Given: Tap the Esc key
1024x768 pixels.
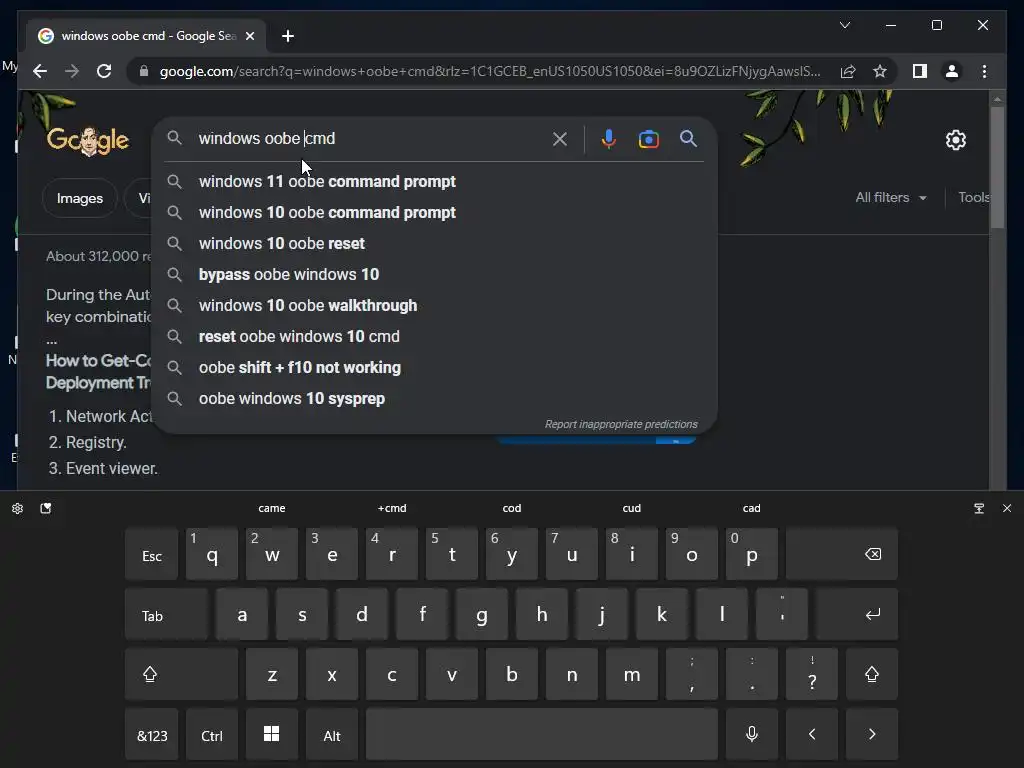Looking at the screenshot, I should (152, 554).
